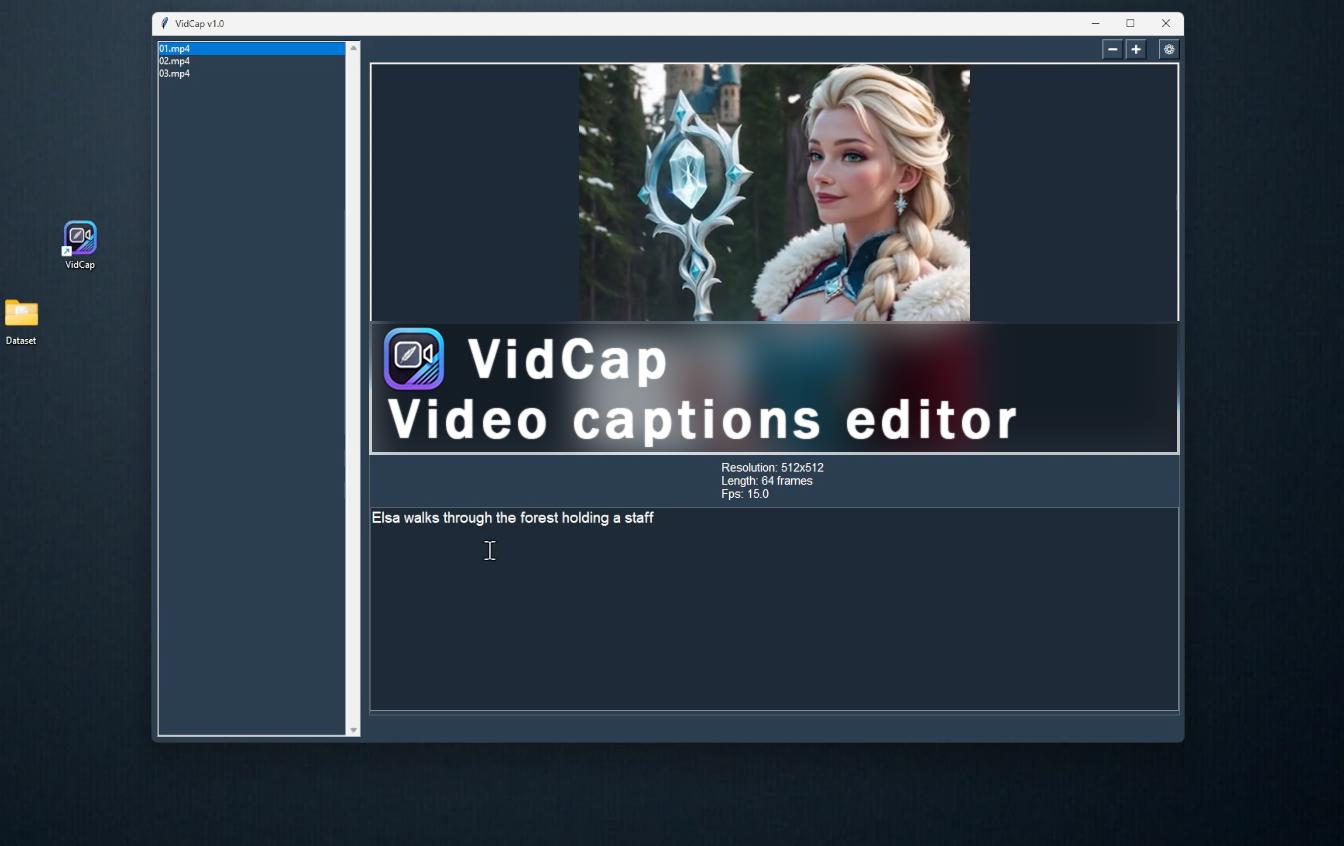Click the file list scroll up arrow
The height and width of the screenshot is (846, 1344).
click(353, 48)
